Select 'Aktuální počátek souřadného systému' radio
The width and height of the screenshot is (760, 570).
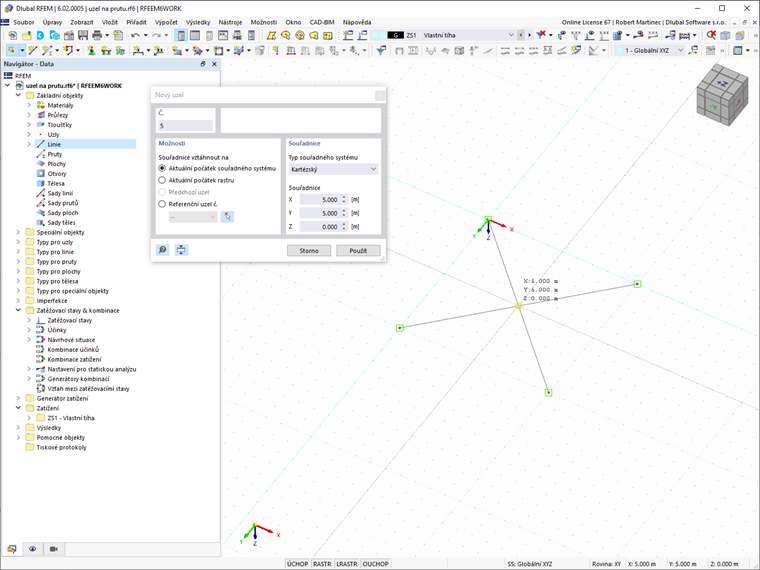tap(162, 168)
